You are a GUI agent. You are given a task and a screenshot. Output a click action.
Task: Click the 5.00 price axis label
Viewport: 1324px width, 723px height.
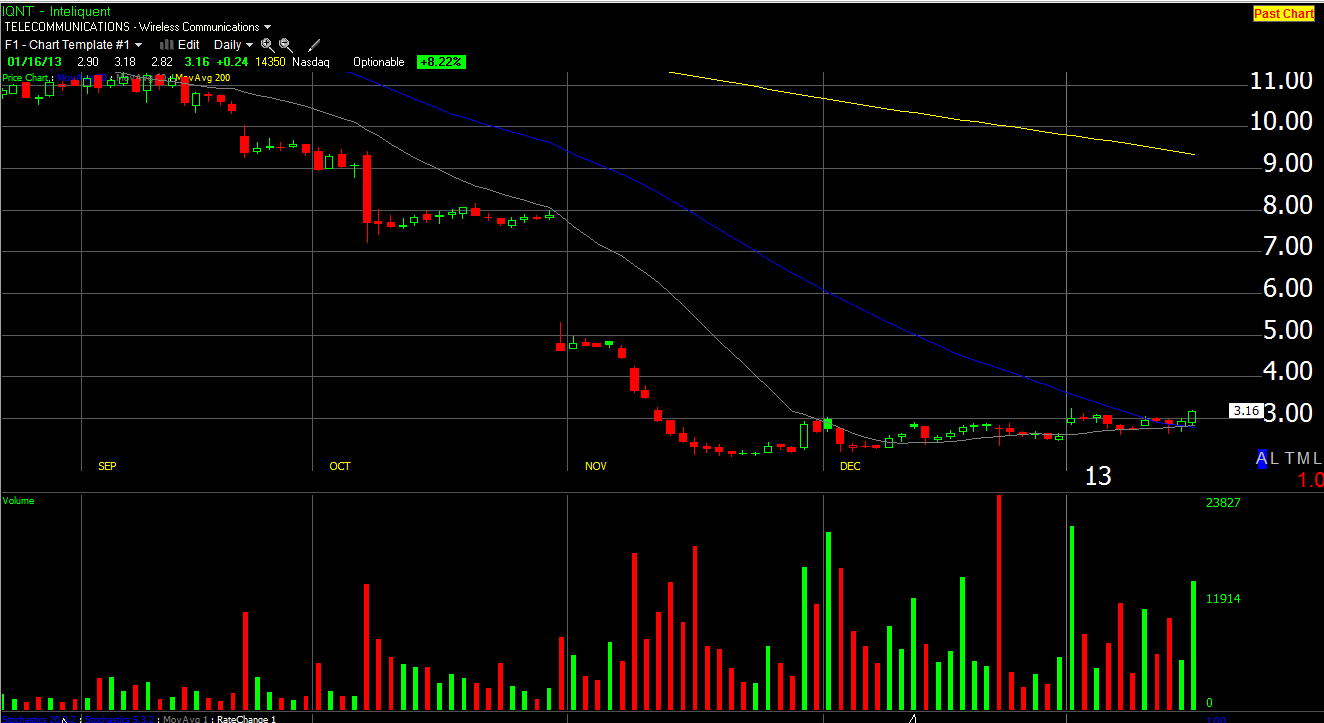[1286, 330]
